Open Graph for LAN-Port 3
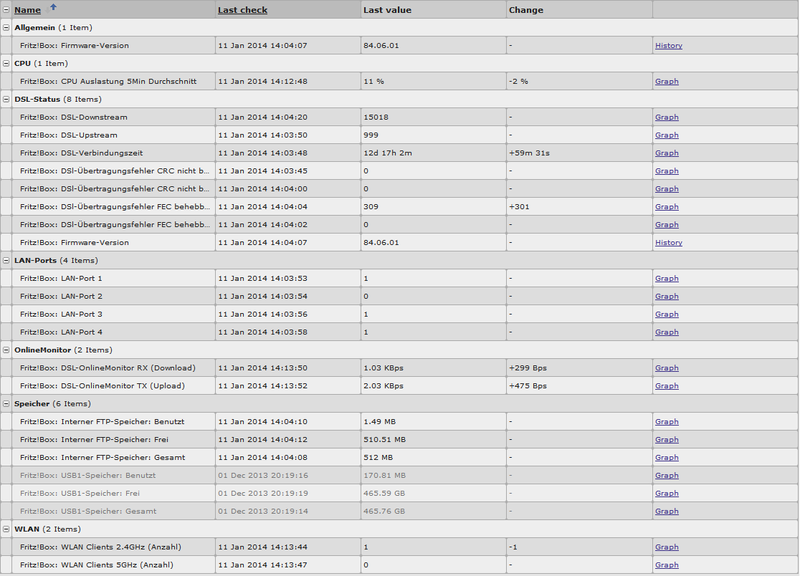Image resolution: width=800 pixels, height=576 pixels. pos(667,315)
